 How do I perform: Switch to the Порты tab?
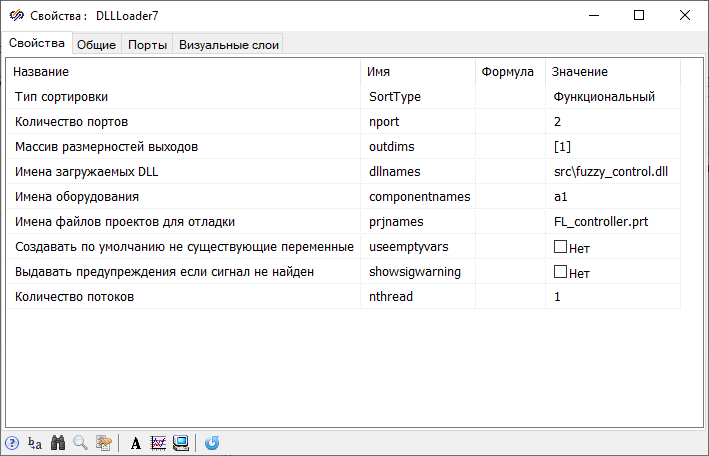(x=147, y=44)
